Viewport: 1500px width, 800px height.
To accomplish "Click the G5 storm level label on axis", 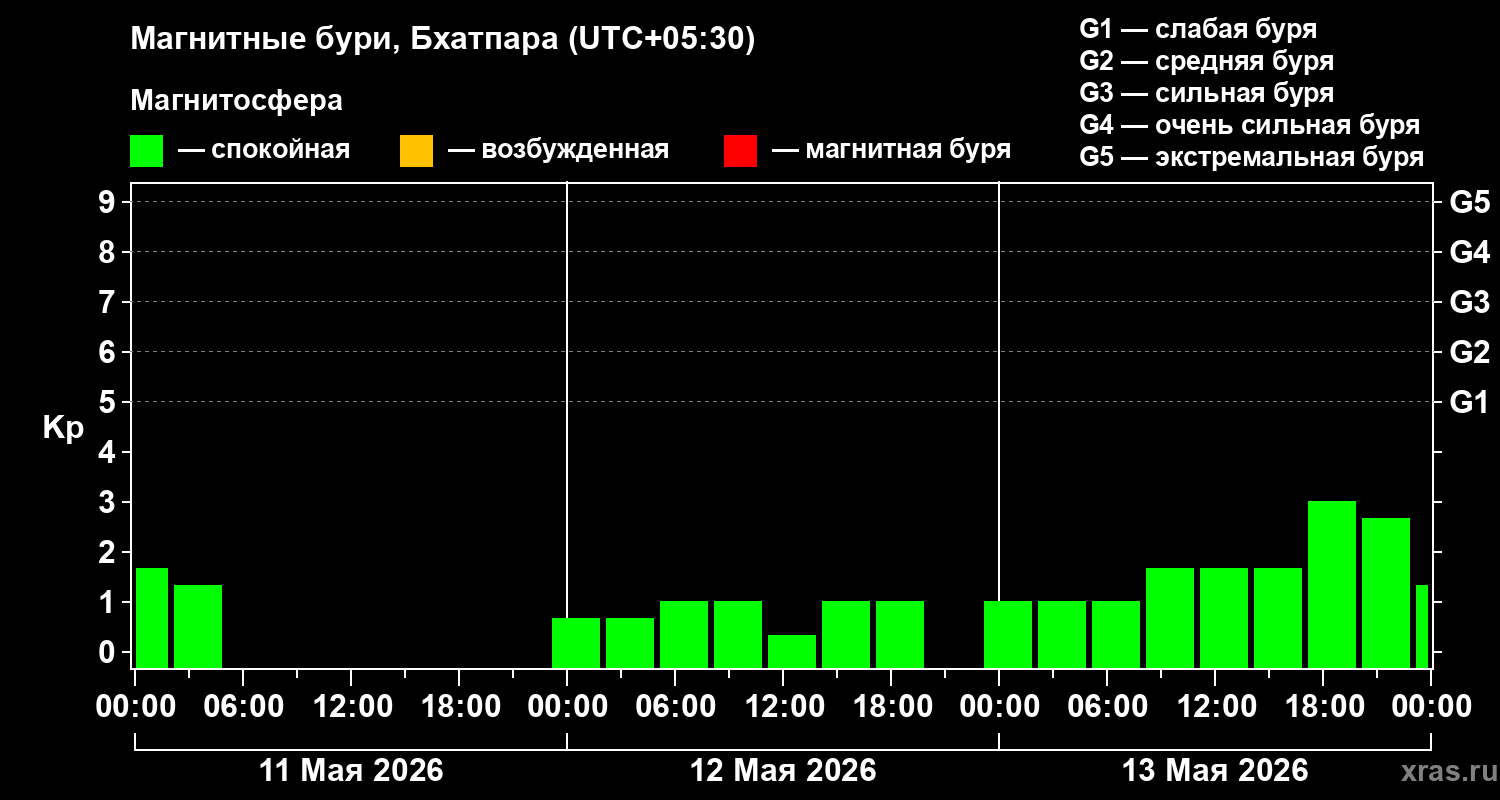I will [1469, 202].
